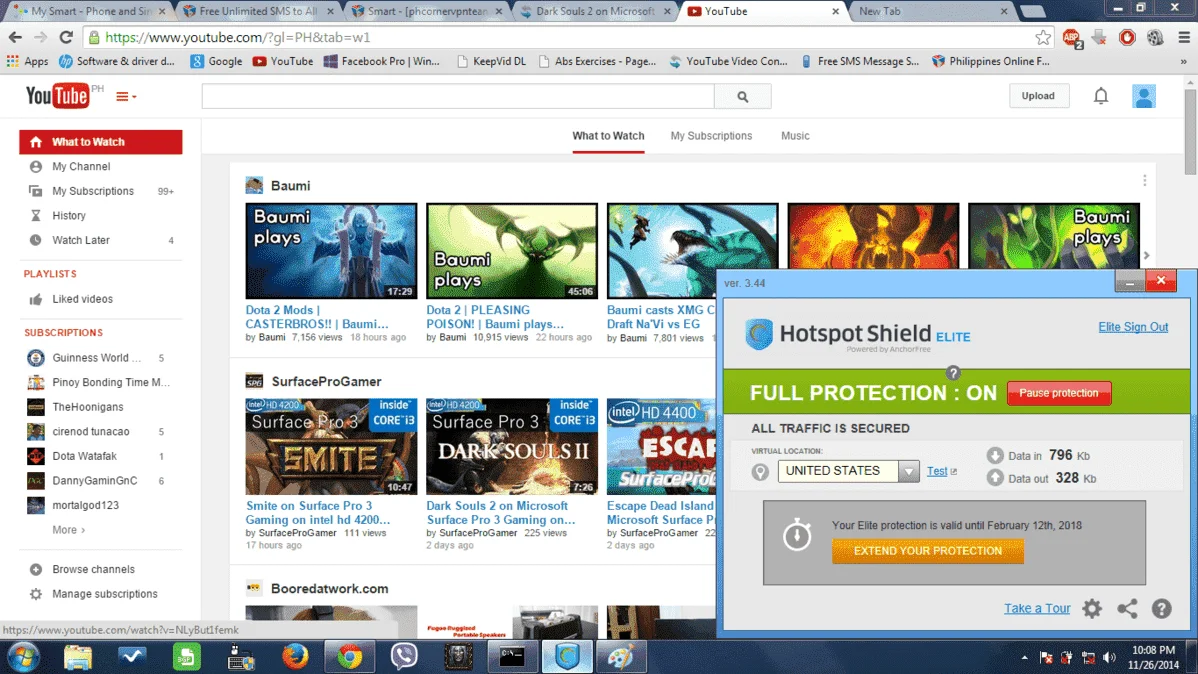Click the Booredatwork.com channel heading
Screen dimensions: 1198x674
click(329, 589)
